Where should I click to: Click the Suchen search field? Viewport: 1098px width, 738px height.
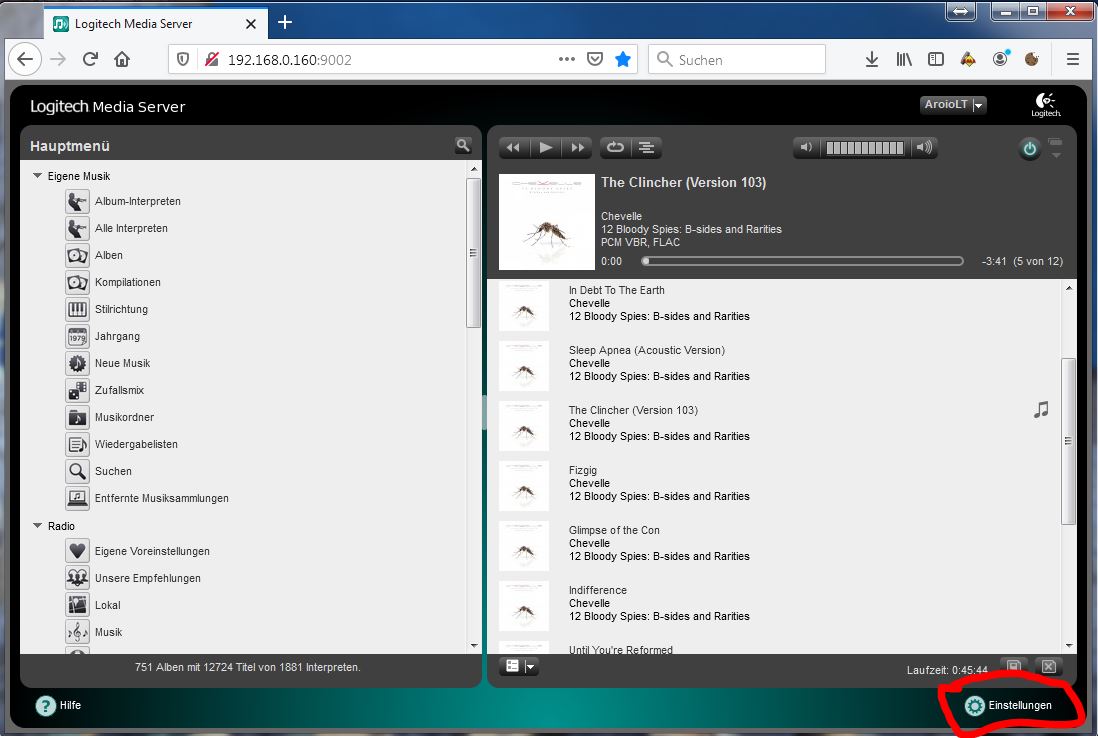(x=737, y=60)
